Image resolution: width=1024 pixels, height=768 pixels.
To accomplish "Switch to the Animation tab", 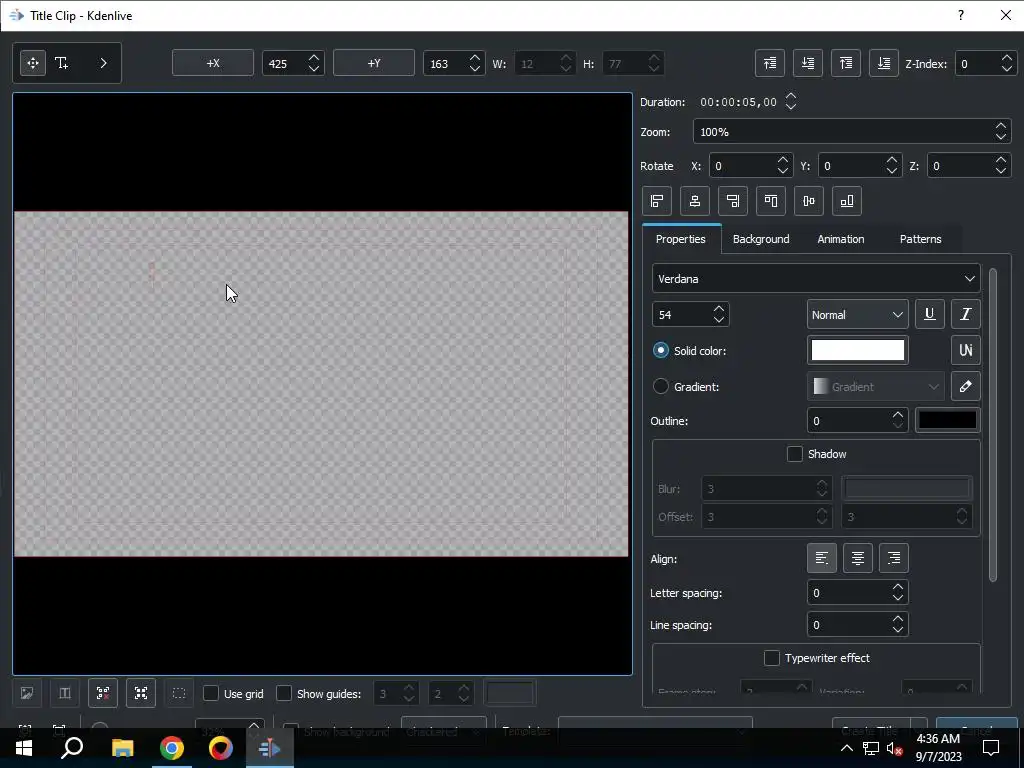I will tap(840, 239).
